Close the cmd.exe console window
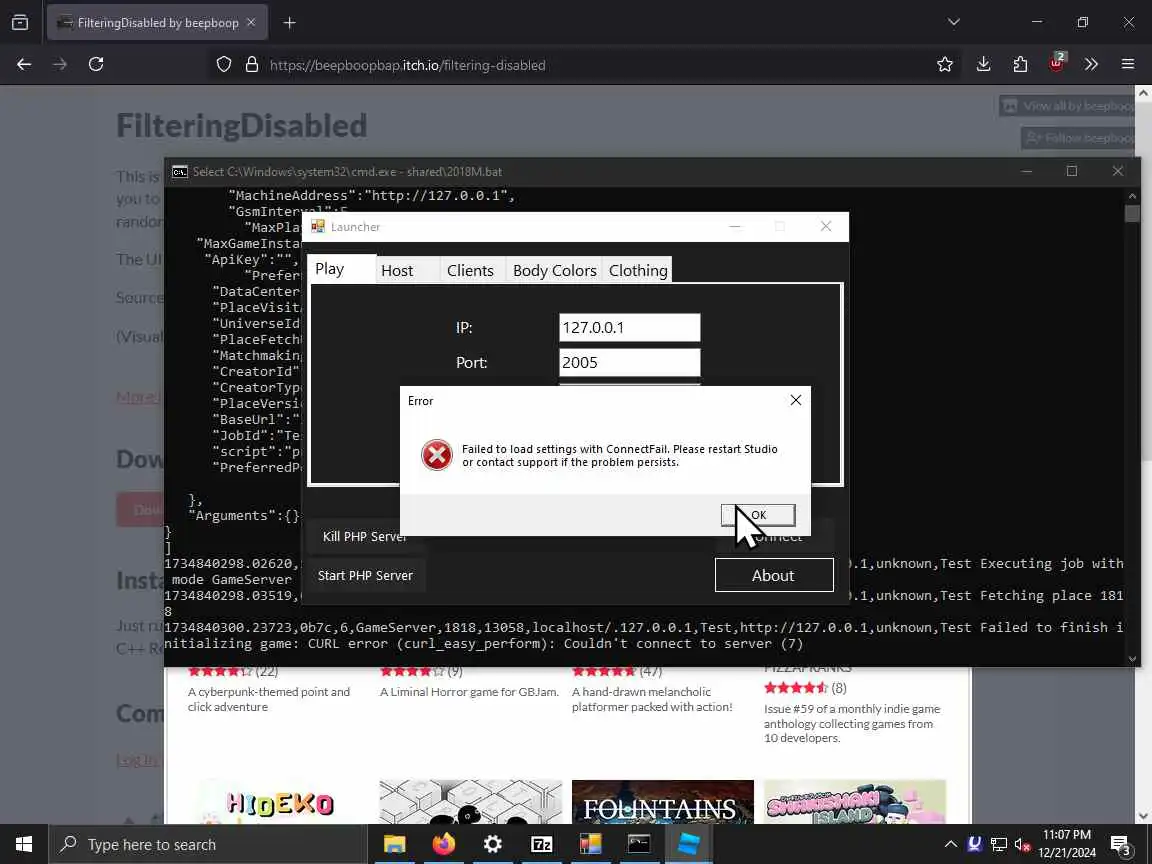 pos(1117,171)
